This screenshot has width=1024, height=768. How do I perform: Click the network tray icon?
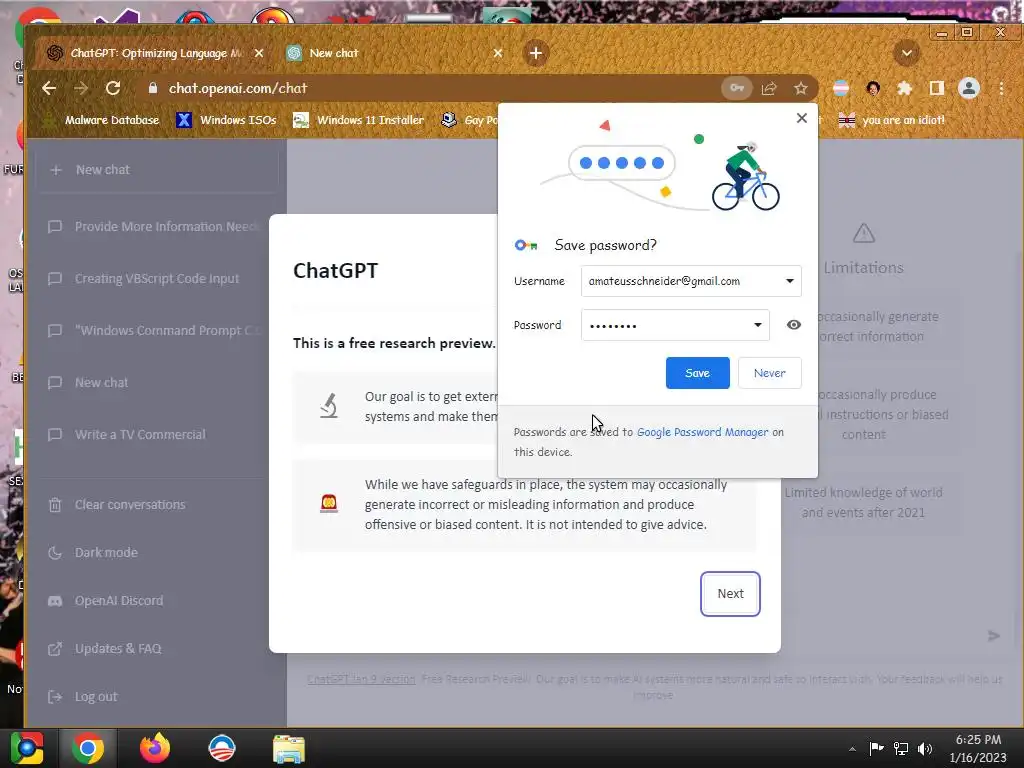[x=901, y=748]
